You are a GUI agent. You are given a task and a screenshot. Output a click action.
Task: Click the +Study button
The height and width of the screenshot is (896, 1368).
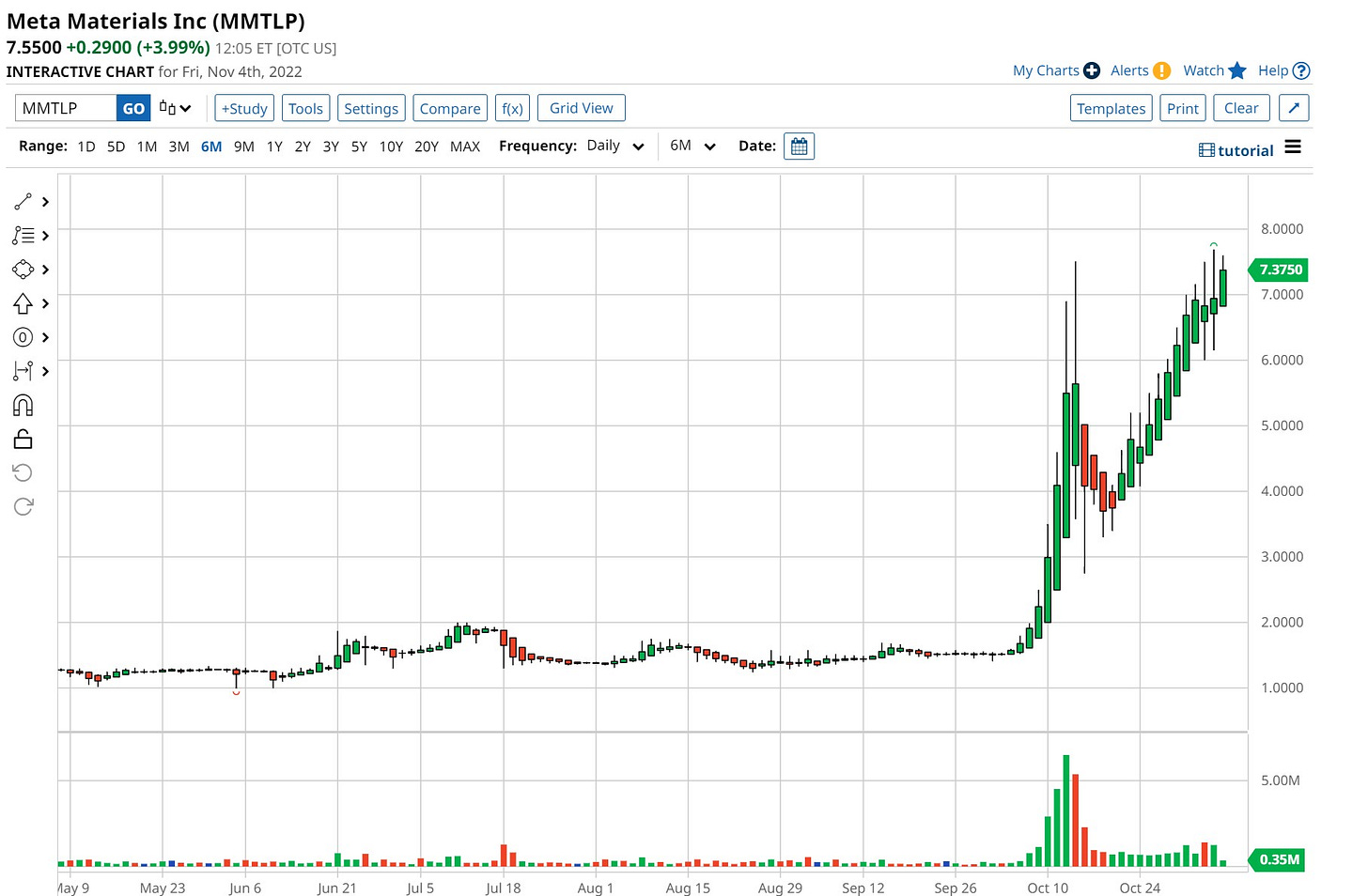244,108
